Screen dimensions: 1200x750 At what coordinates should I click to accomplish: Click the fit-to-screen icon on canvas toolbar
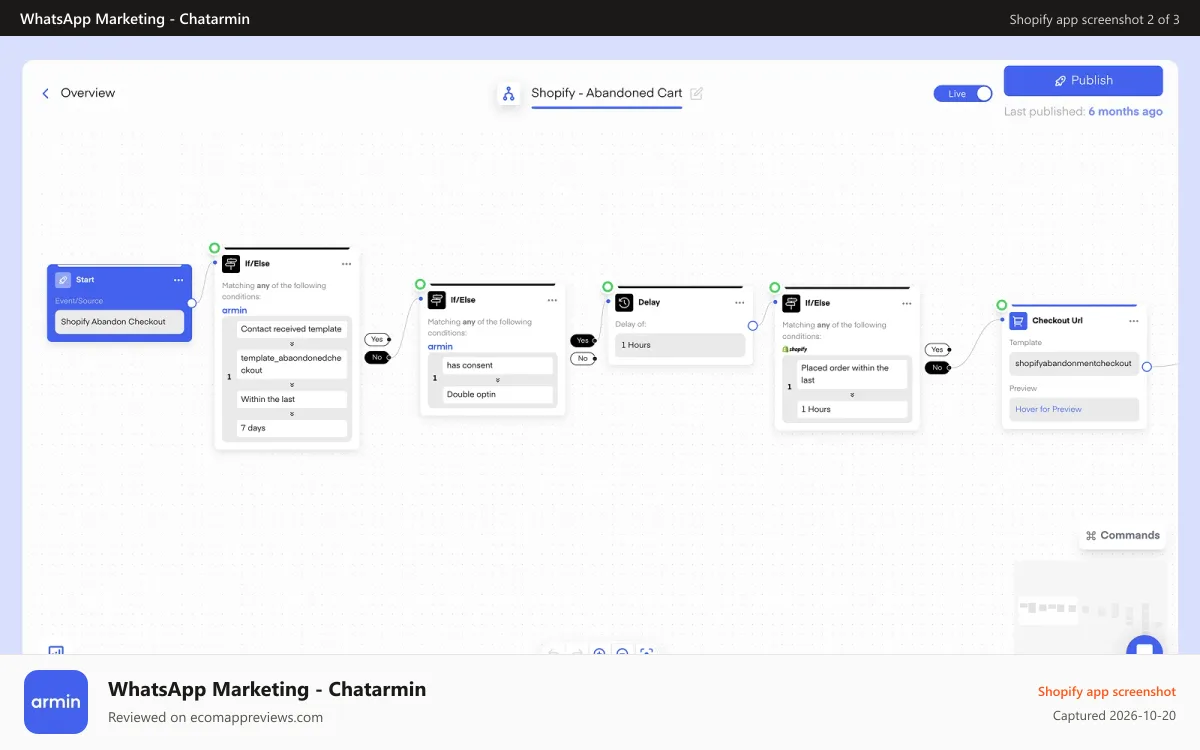pyautogui.click(x=646, y=652)
